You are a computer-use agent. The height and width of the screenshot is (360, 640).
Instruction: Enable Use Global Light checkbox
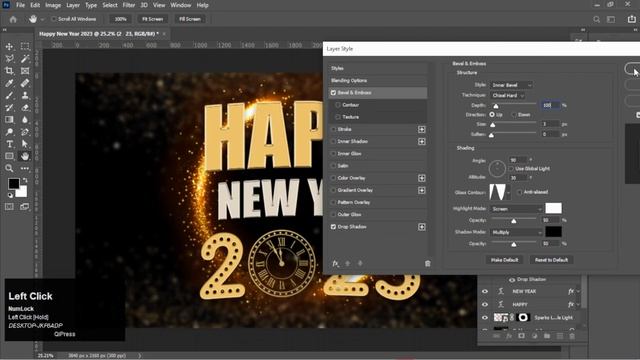click(511, 169)
